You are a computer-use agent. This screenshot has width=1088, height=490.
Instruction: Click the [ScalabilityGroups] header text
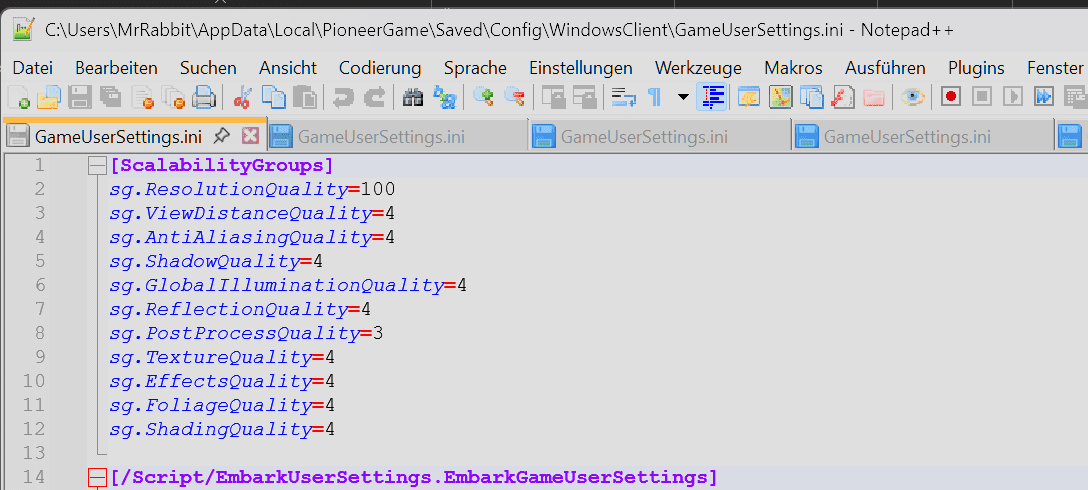(x=221, y=166)
